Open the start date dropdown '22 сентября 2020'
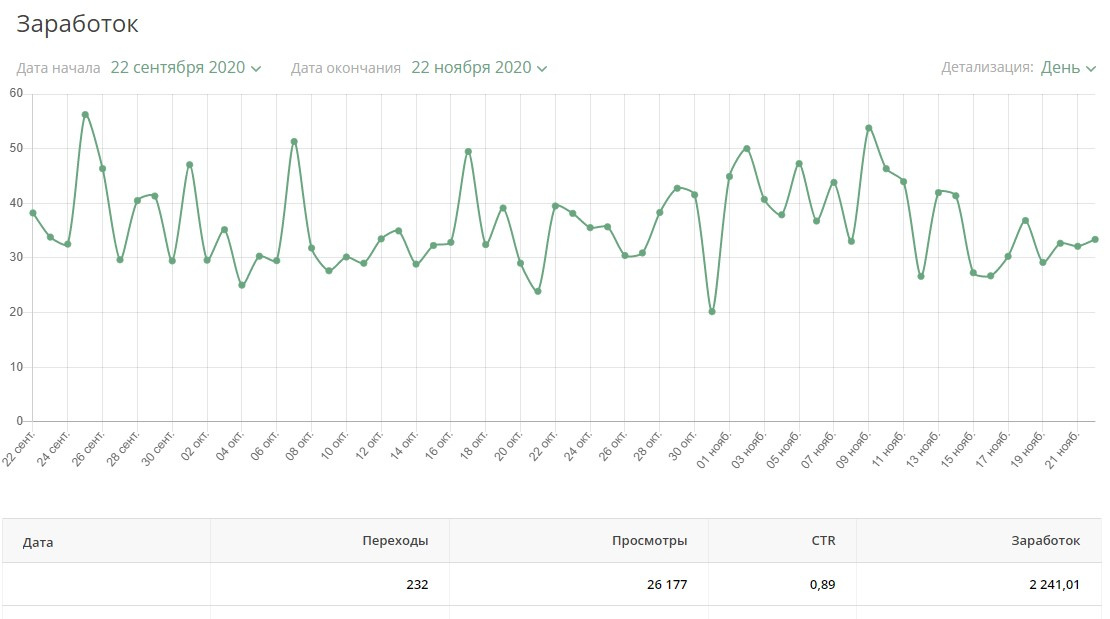 coord(185,68)
